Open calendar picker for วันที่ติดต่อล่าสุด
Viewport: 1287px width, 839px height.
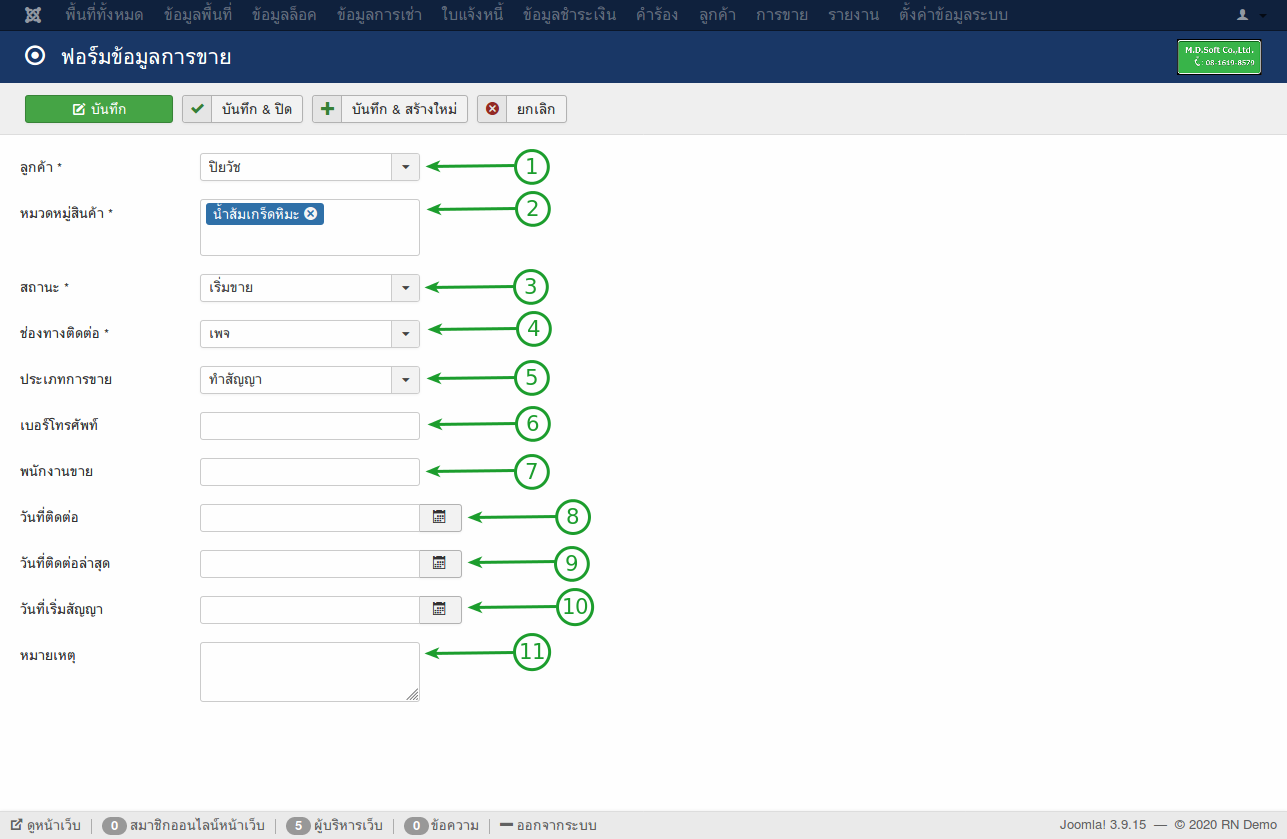(440, 564)
